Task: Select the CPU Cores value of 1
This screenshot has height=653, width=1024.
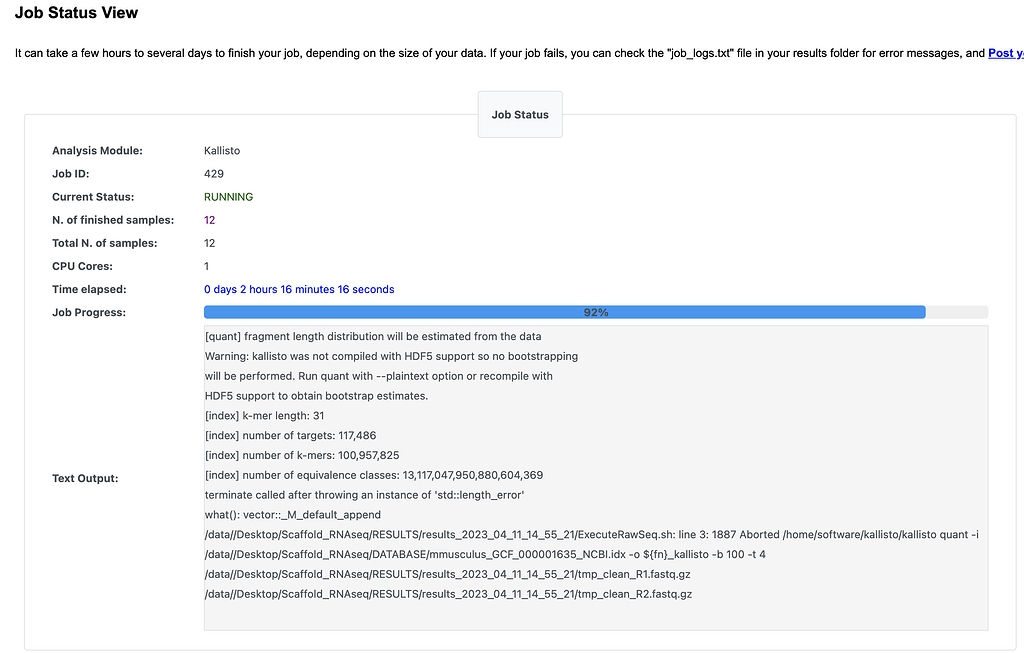Action: pyautogui.click(x=206, y=266)
